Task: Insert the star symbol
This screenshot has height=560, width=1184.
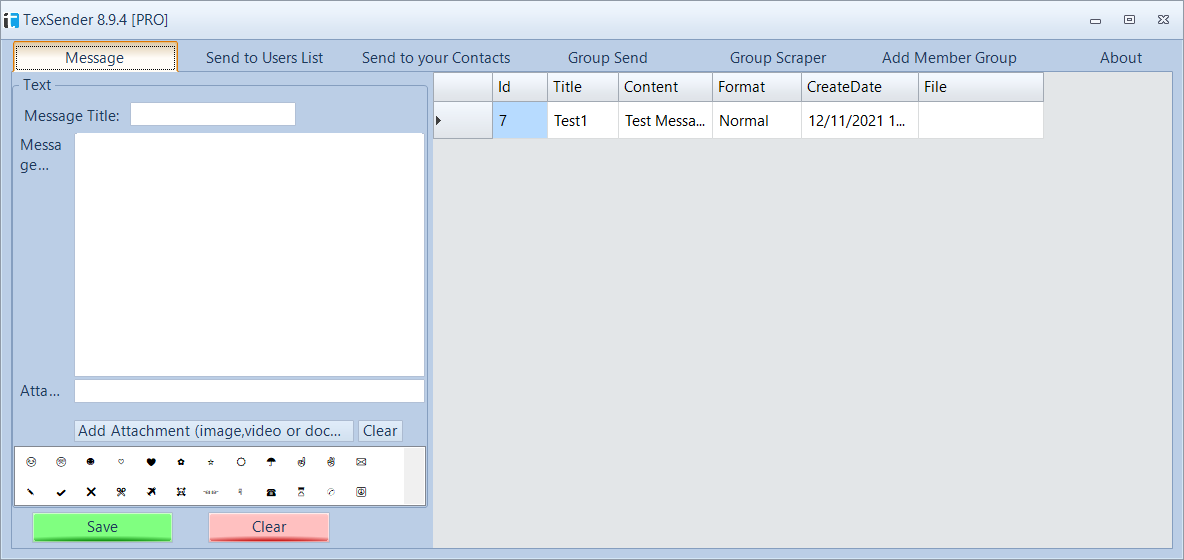Action: coord(211,461)
